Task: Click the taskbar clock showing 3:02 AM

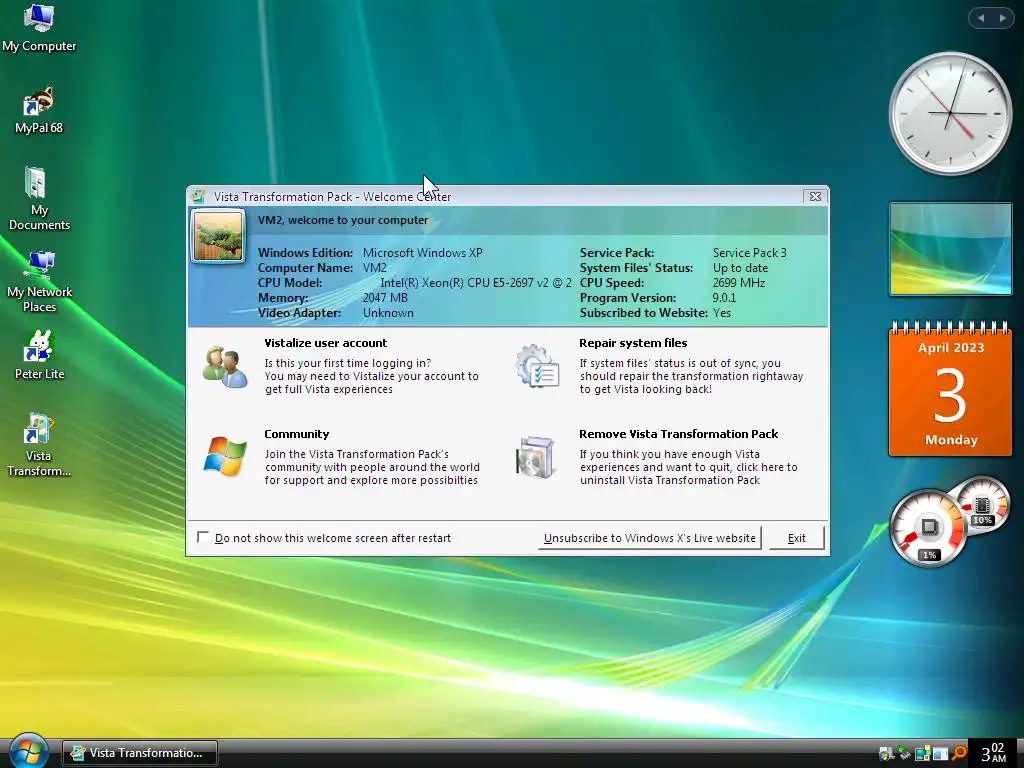Action: [993, 753]
